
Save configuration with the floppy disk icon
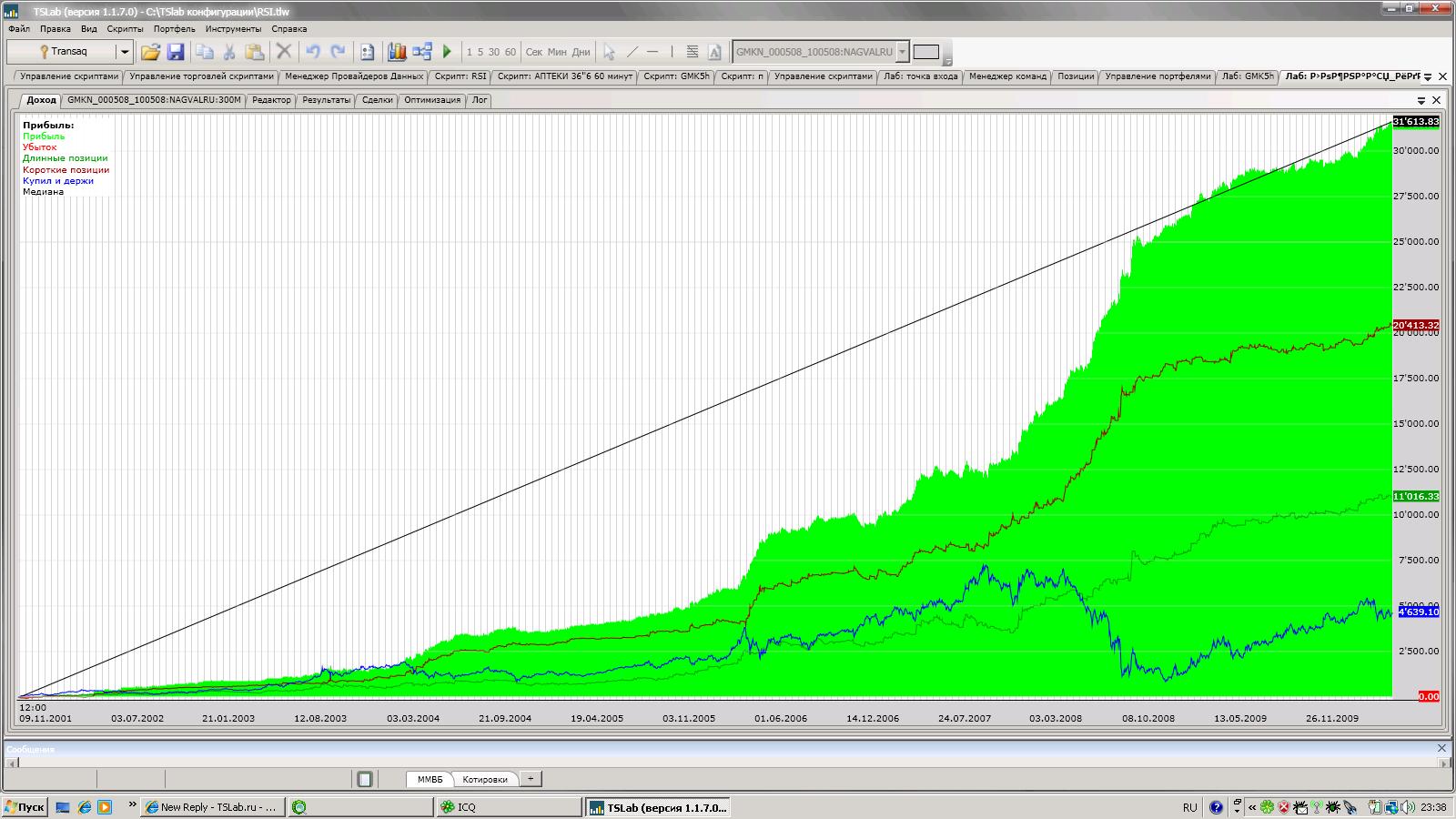coord(176,52)
